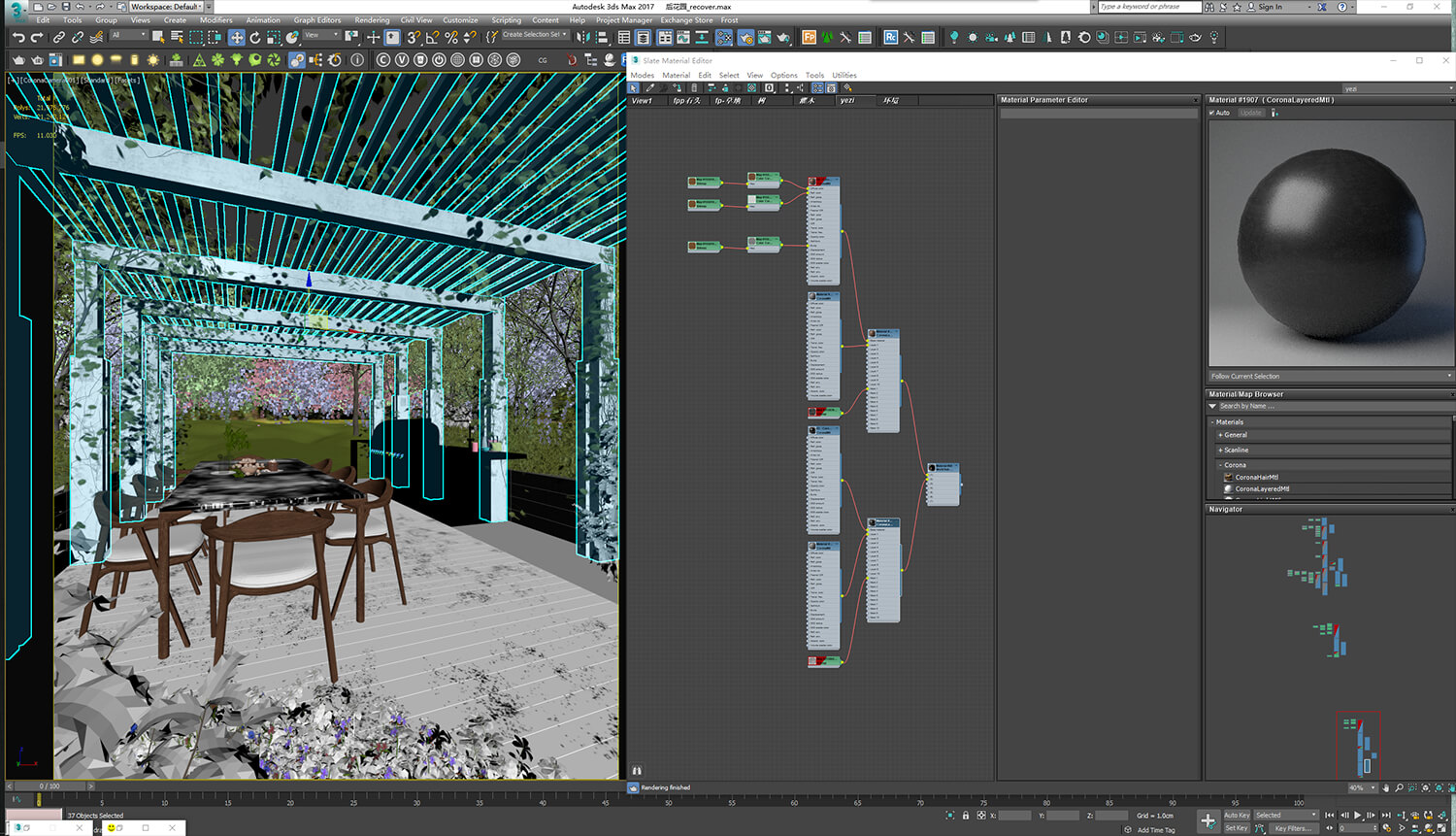
Task: Open the Graph Editors menu
Action: point(317,19)
